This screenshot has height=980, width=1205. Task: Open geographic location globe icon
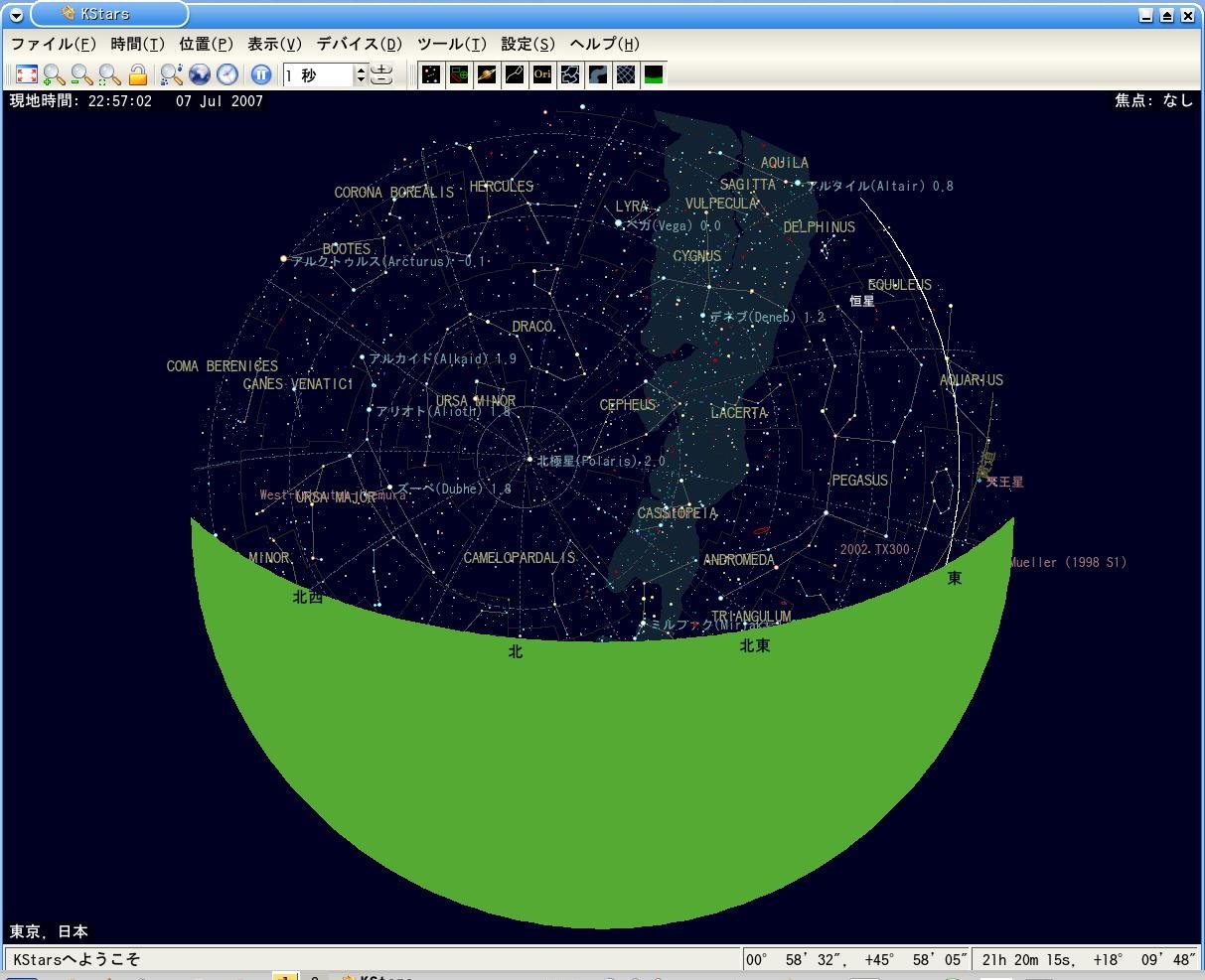coord(200,74)
